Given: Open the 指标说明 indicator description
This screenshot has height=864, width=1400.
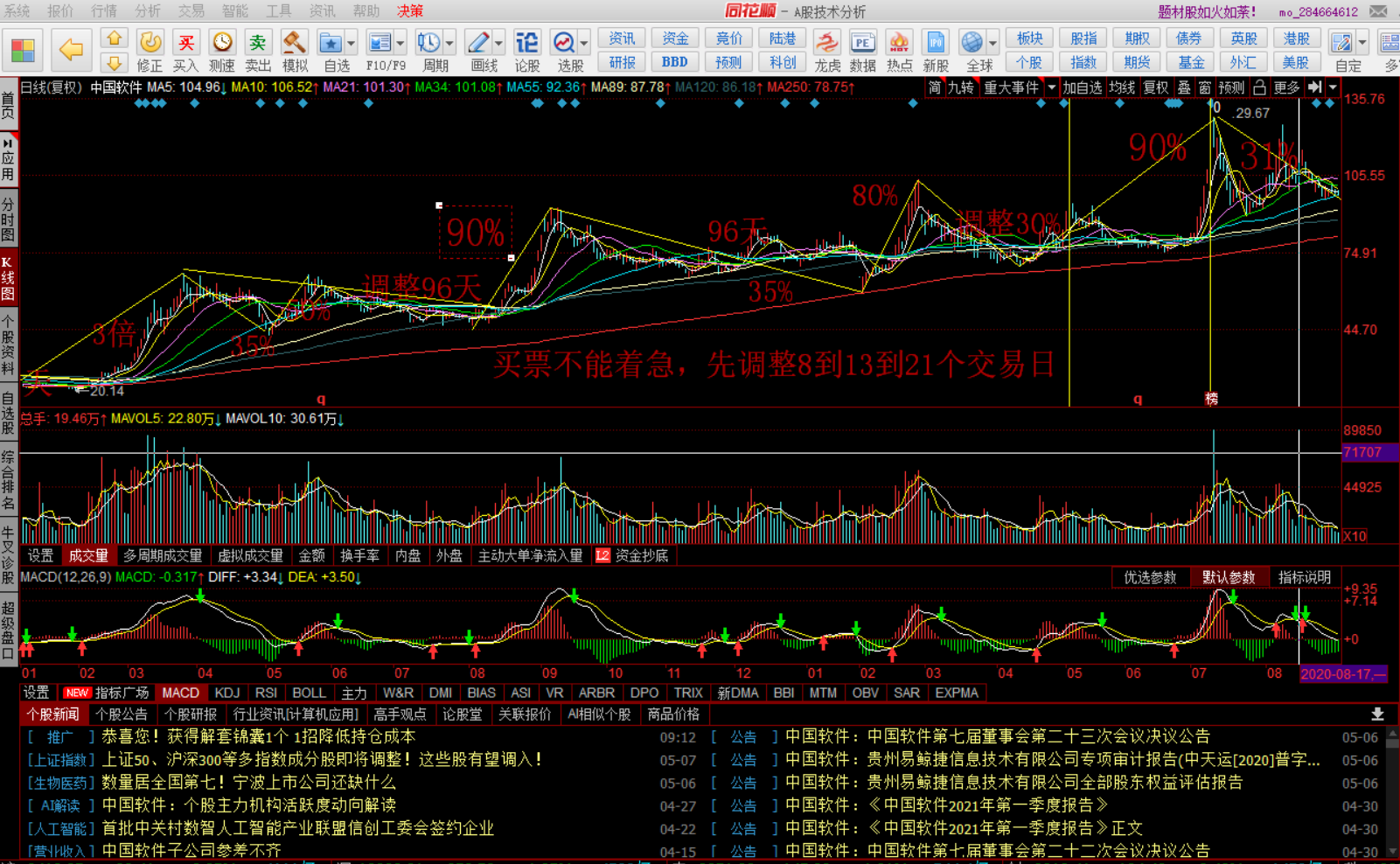Looking at the screenshot, I should [x=1304, y=577].
